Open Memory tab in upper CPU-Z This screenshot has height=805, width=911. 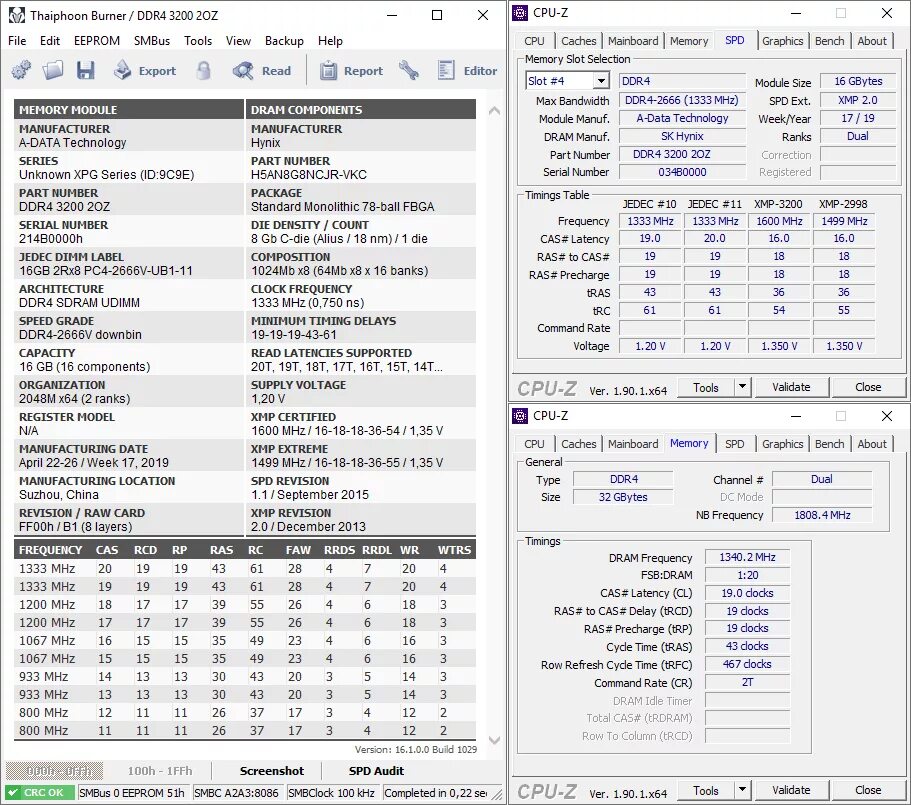[688, 41]
